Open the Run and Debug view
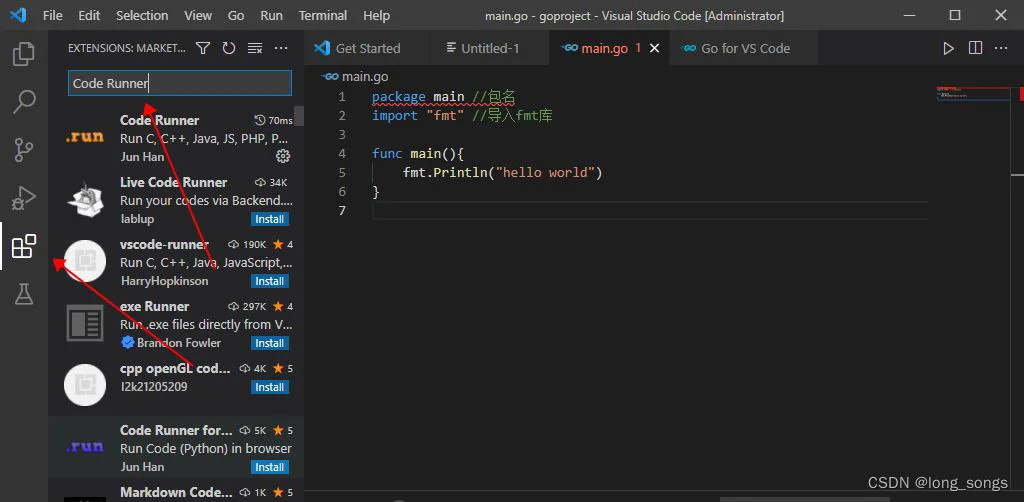This screenshot has width=1024, height=502. [24, 197]
